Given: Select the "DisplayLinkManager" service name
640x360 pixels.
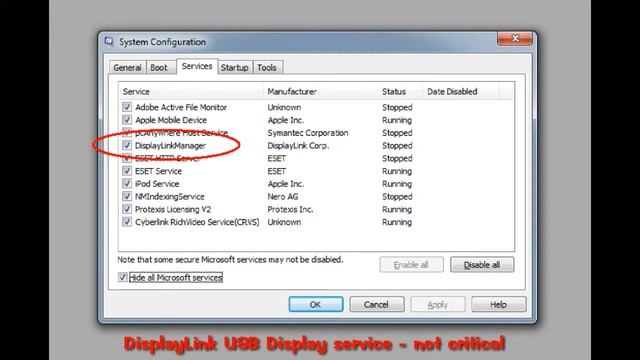Looking at the screenshot, I should (170, 146).
